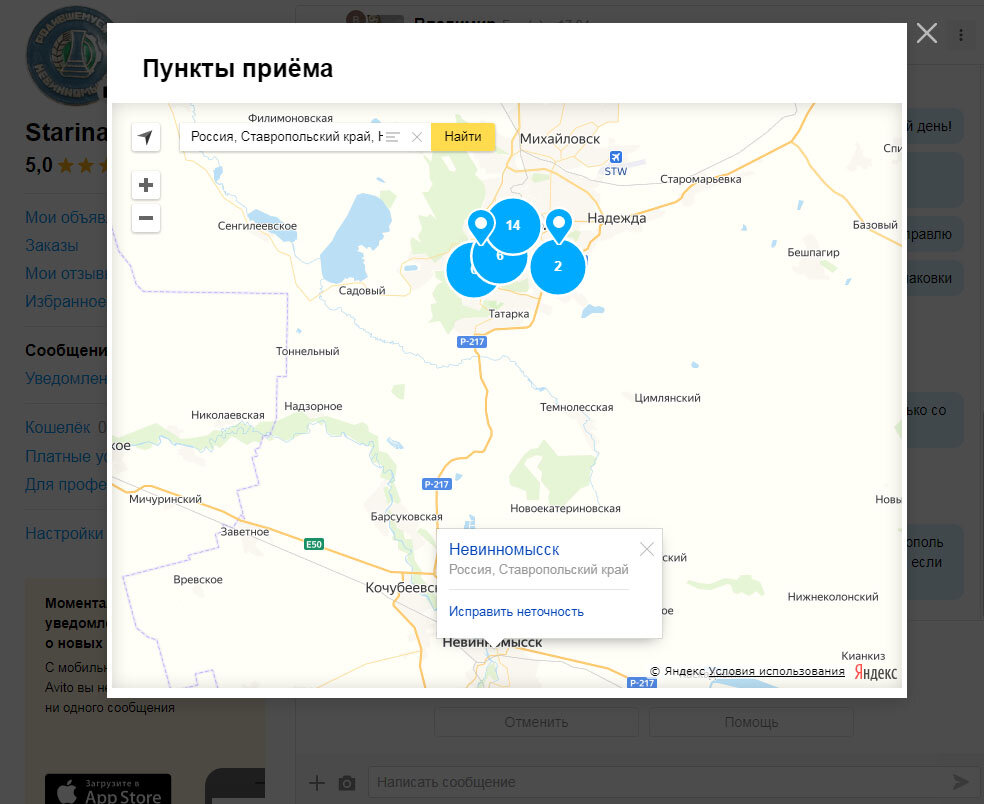Image resolution: width=984 pixels, height=804 pixels.
Task: Click the Темнолесская label on map
Action: click(x=577, y=407)
